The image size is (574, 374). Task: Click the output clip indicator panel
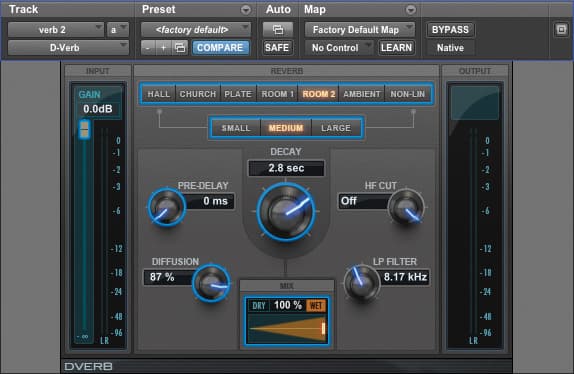pos(475,103)
